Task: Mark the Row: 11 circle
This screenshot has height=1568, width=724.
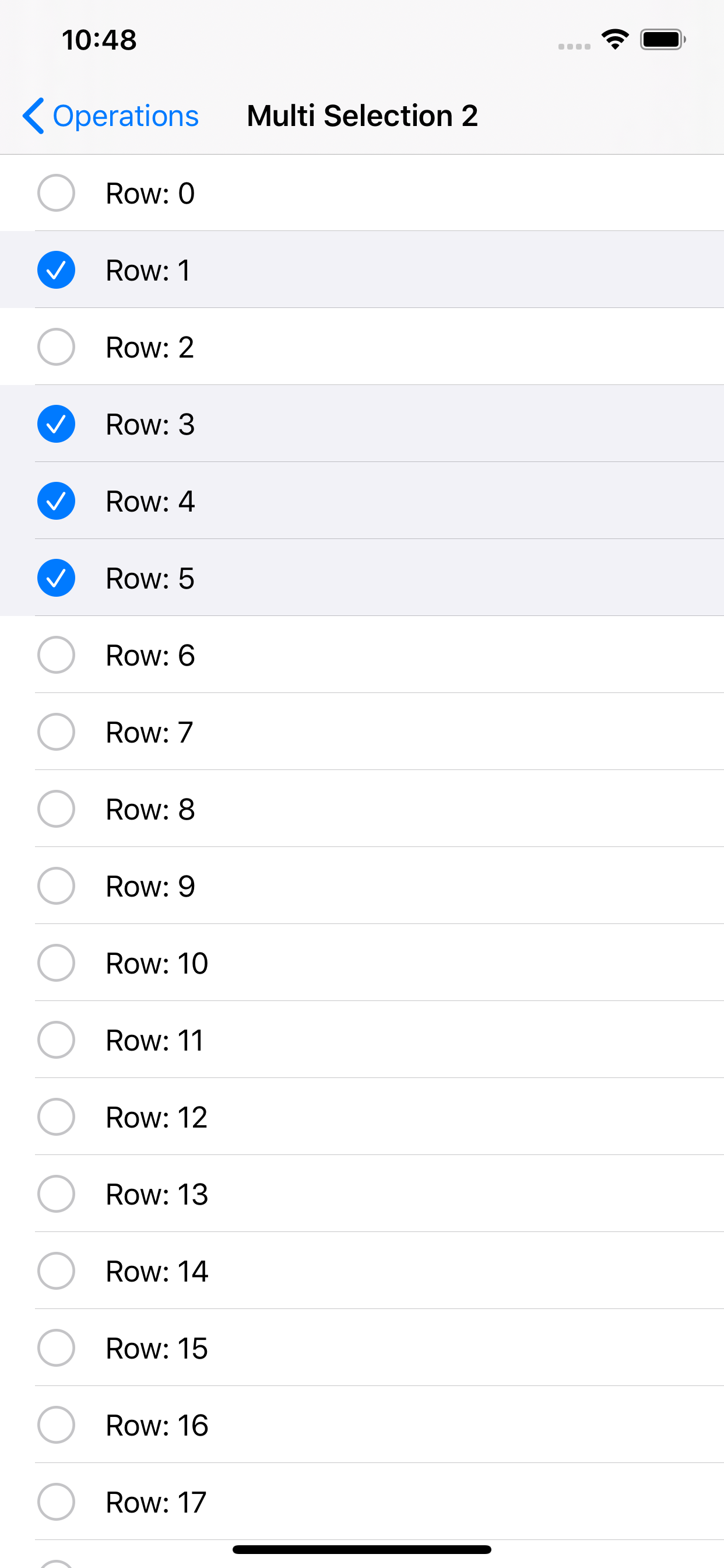Action: click(x=56, y=1039)
